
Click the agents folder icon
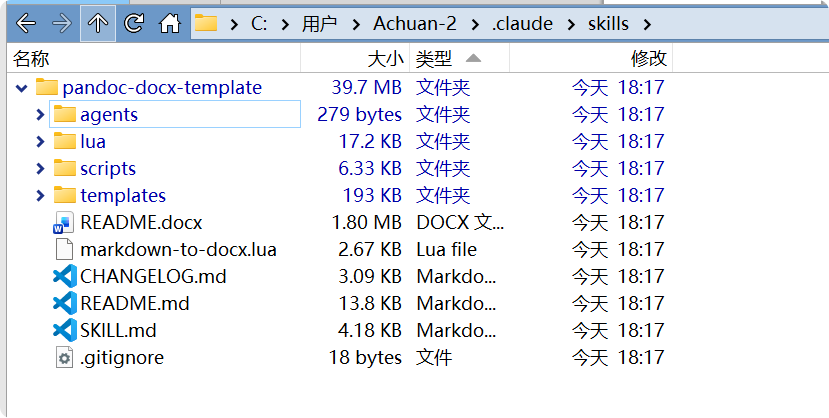pyautogui.click(x=65, y=114)
